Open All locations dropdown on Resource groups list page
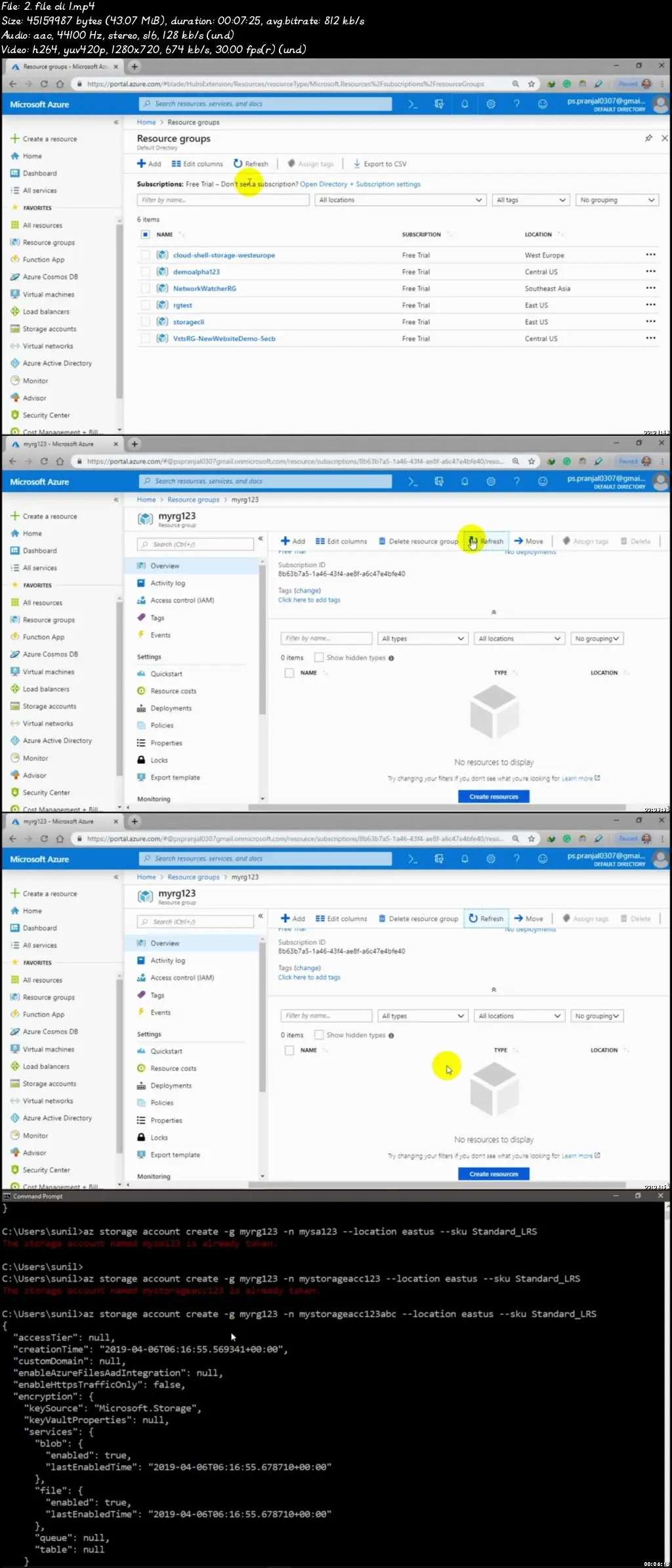 (400, 200)
